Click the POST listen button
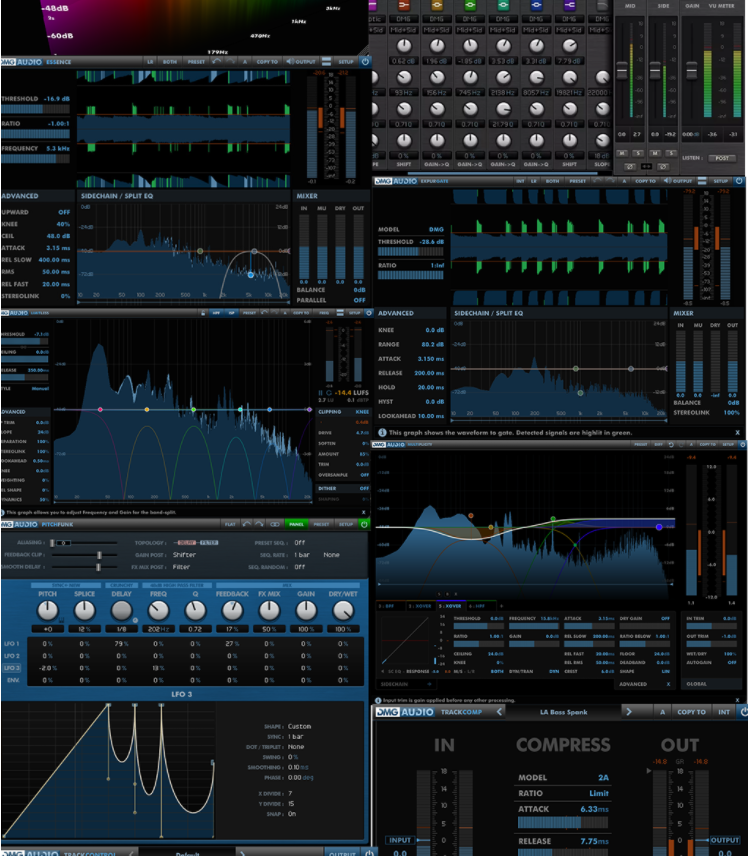 (722, 158)
